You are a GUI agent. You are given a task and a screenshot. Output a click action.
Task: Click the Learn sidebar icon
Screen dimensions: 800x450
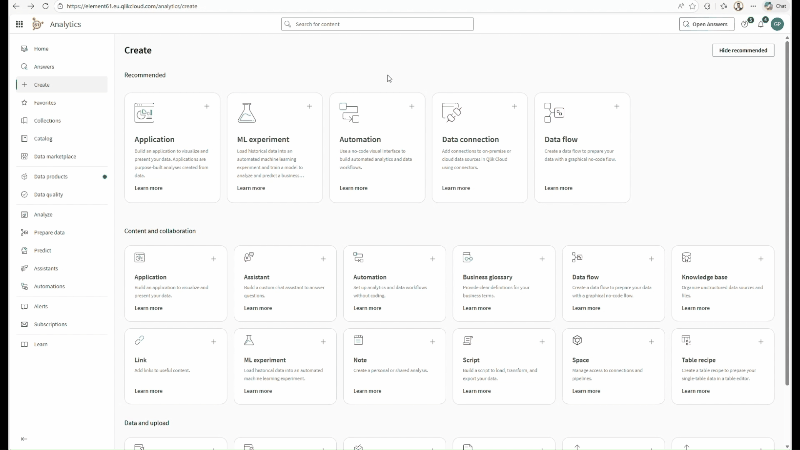point(24,344)
